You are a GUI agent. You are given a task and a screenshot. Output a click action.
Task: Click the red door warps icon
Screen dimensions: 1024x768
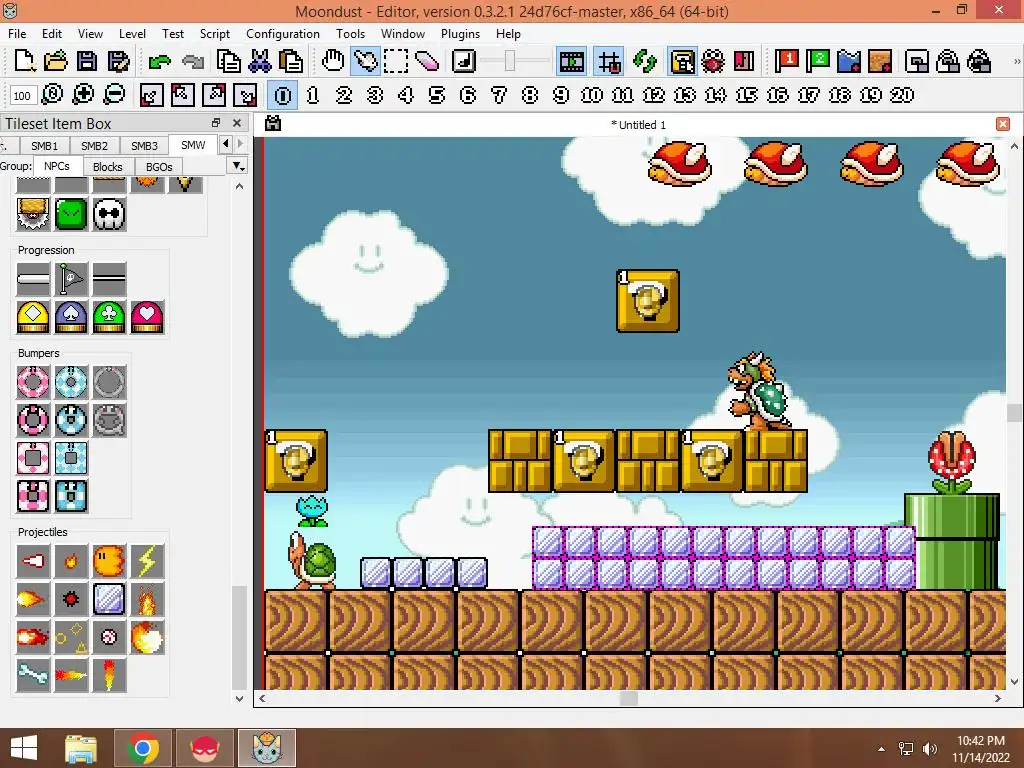(x=744, y=61)
